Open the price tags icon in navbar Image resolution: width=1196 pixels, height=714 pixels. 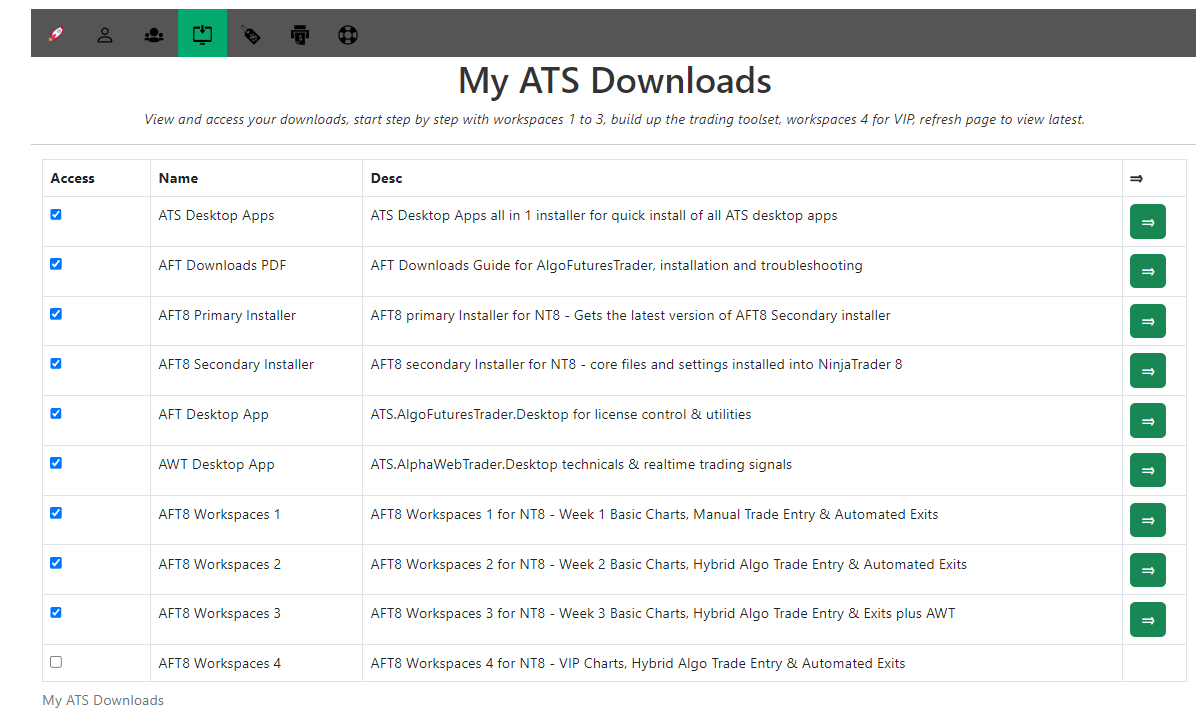pyautogui.click(x=251, y=34)
